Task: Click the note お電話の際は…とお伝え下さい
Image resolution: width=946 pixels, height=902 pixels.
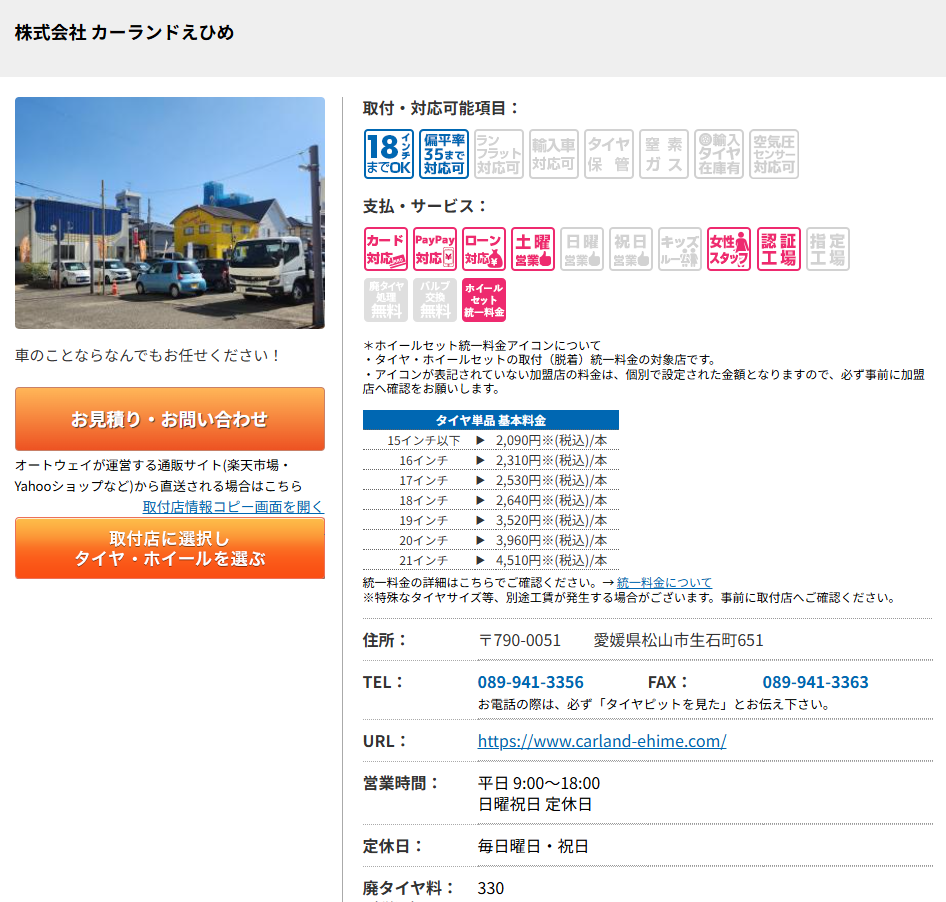Action: tap(656, 704)
